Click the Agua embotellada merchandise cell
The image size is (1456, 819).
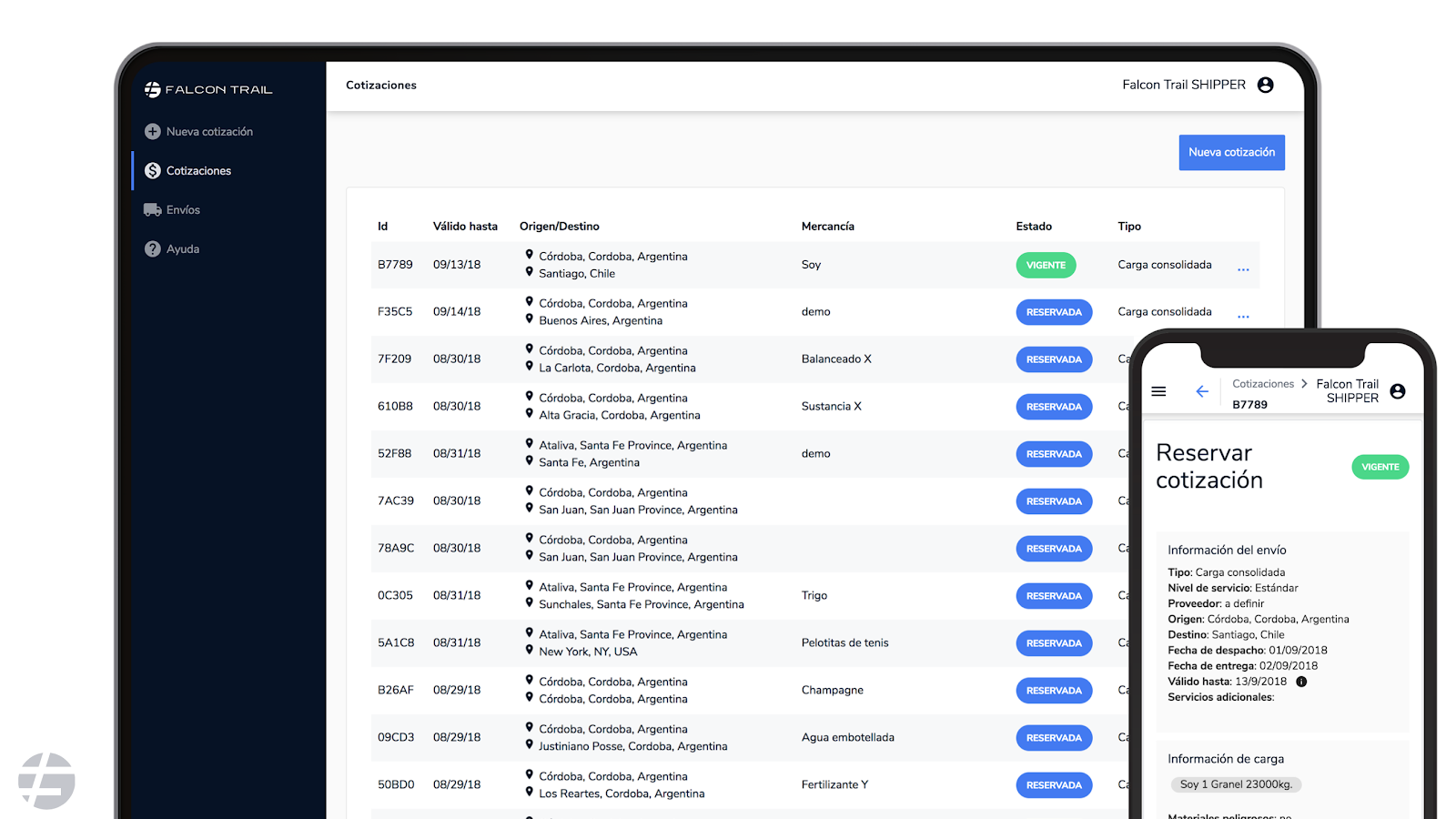[x=847, y=738]
